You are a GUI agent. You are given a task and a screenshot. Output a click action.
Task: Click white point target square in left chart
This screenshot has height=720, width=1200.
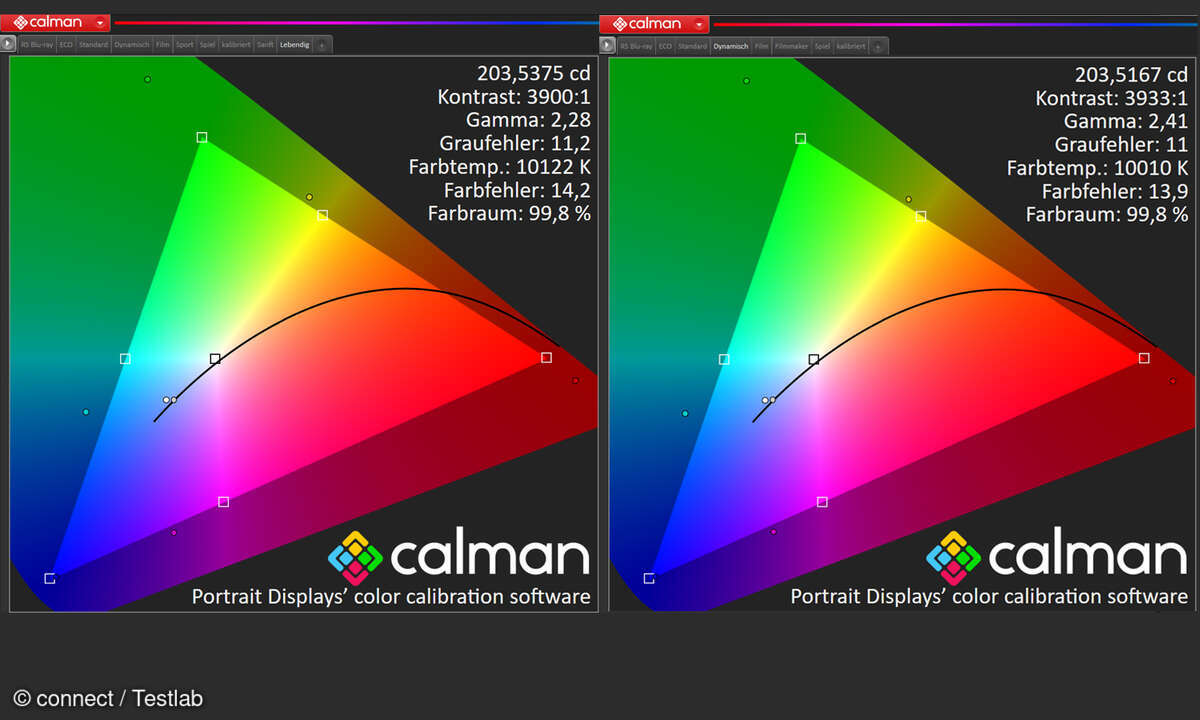[x=215, y=358]
